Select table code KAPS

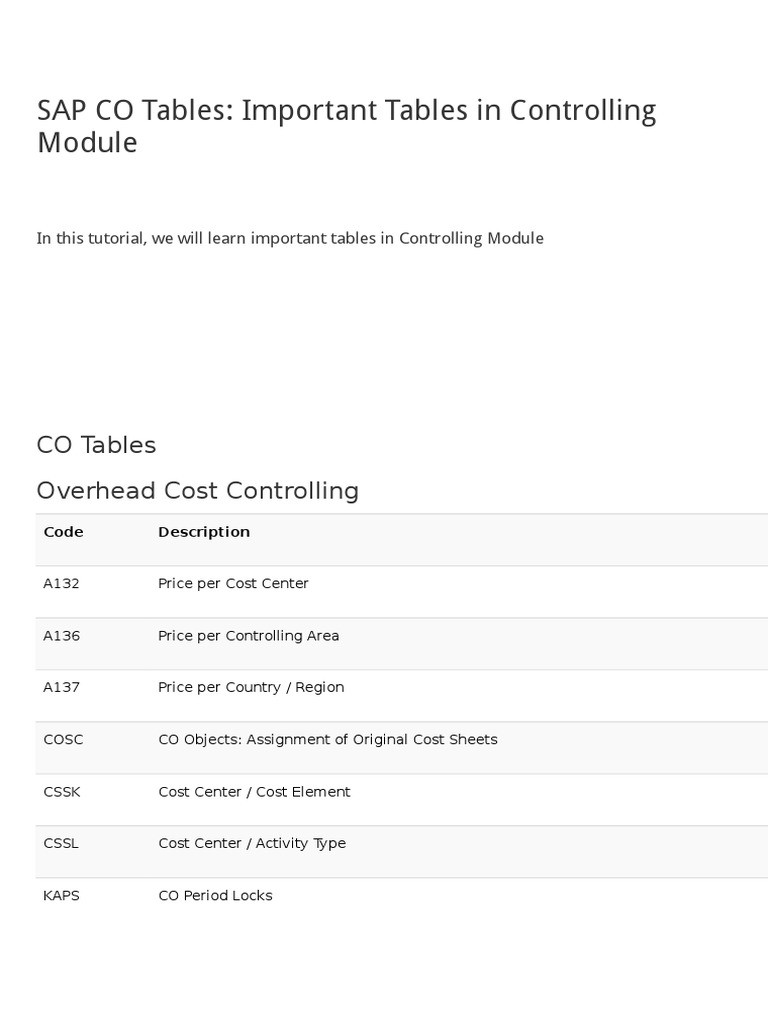click(x=61, y=896)
